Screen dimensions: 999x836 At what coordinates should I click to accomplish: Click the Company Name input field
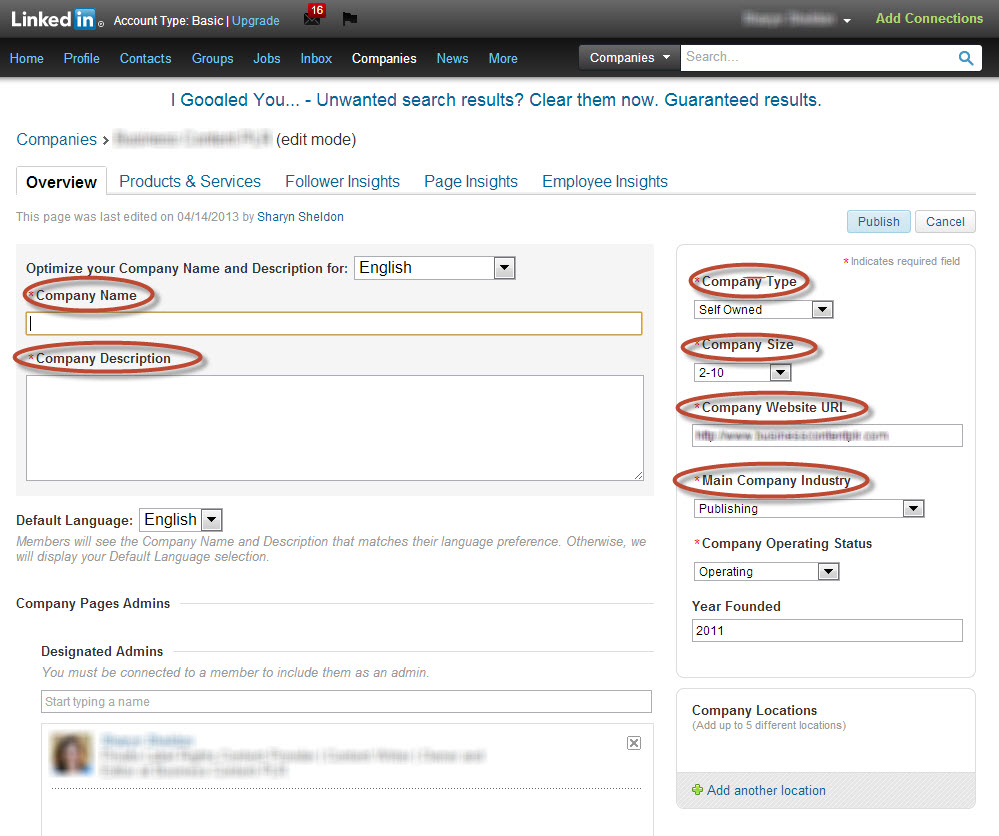click(x=334, y=323)
